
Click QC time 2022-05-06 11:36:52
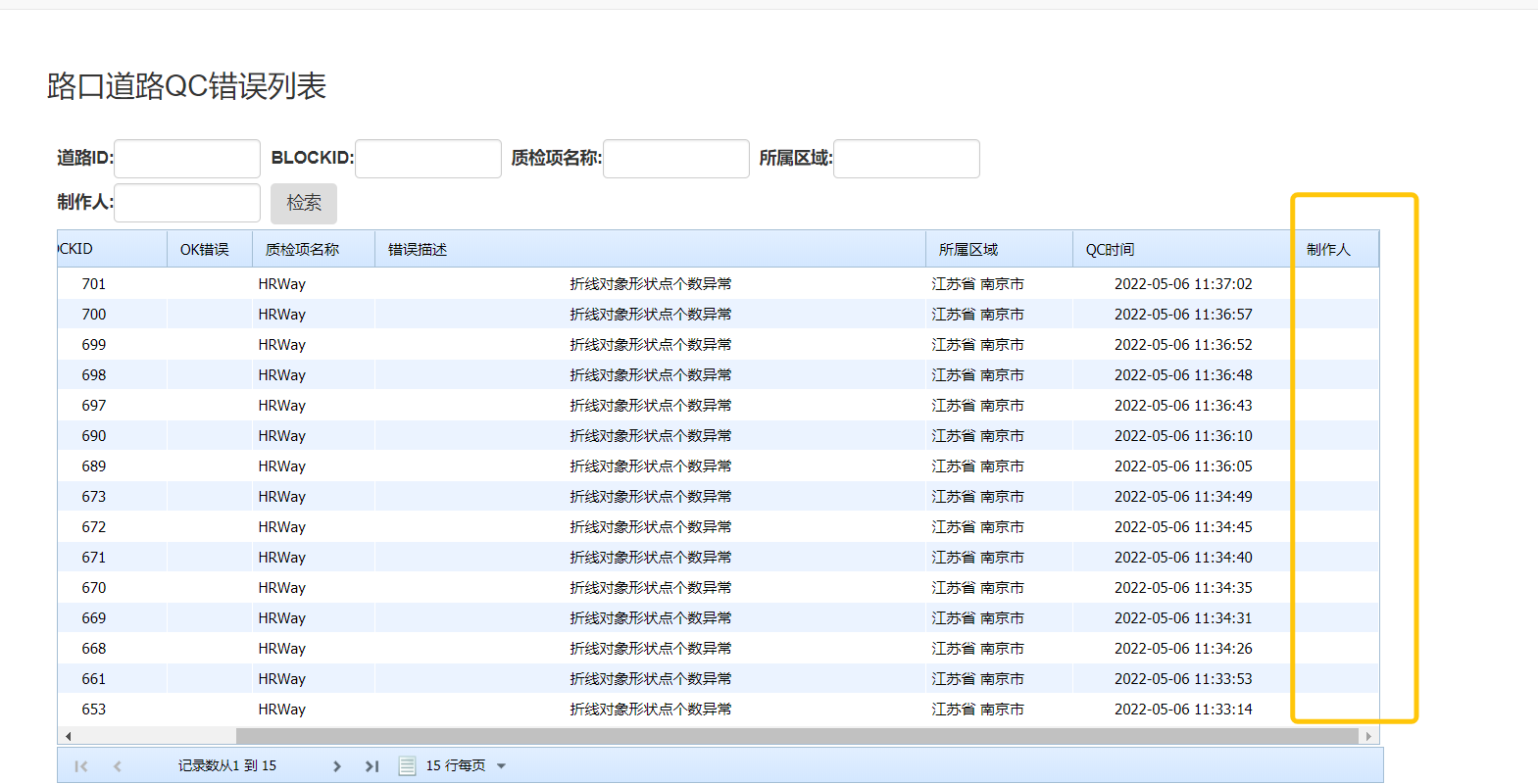pyautogui.click(x=1183, y=345)
